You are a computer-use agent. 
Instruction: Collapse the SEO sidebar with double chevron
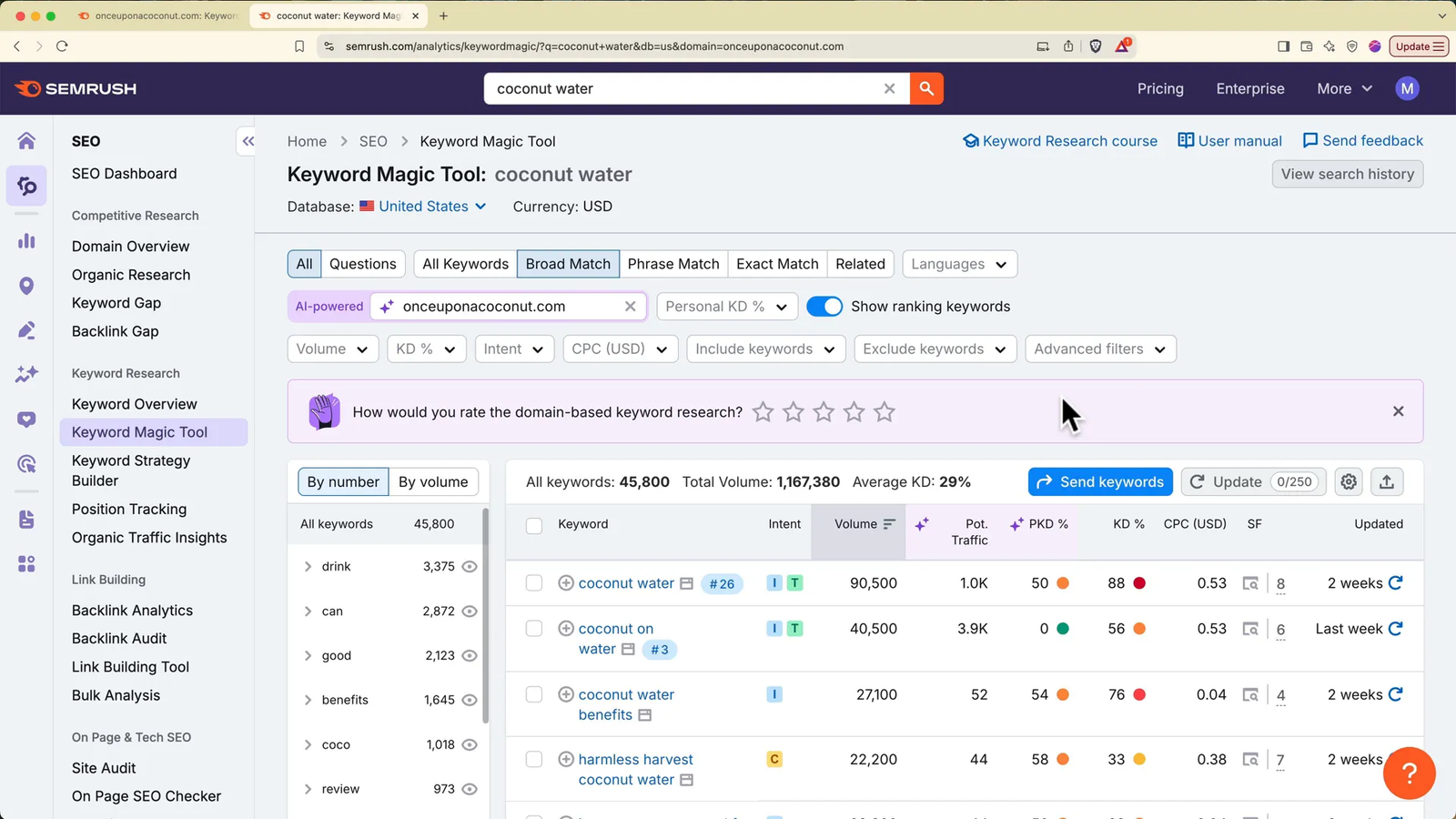click(x=248, y=141)
